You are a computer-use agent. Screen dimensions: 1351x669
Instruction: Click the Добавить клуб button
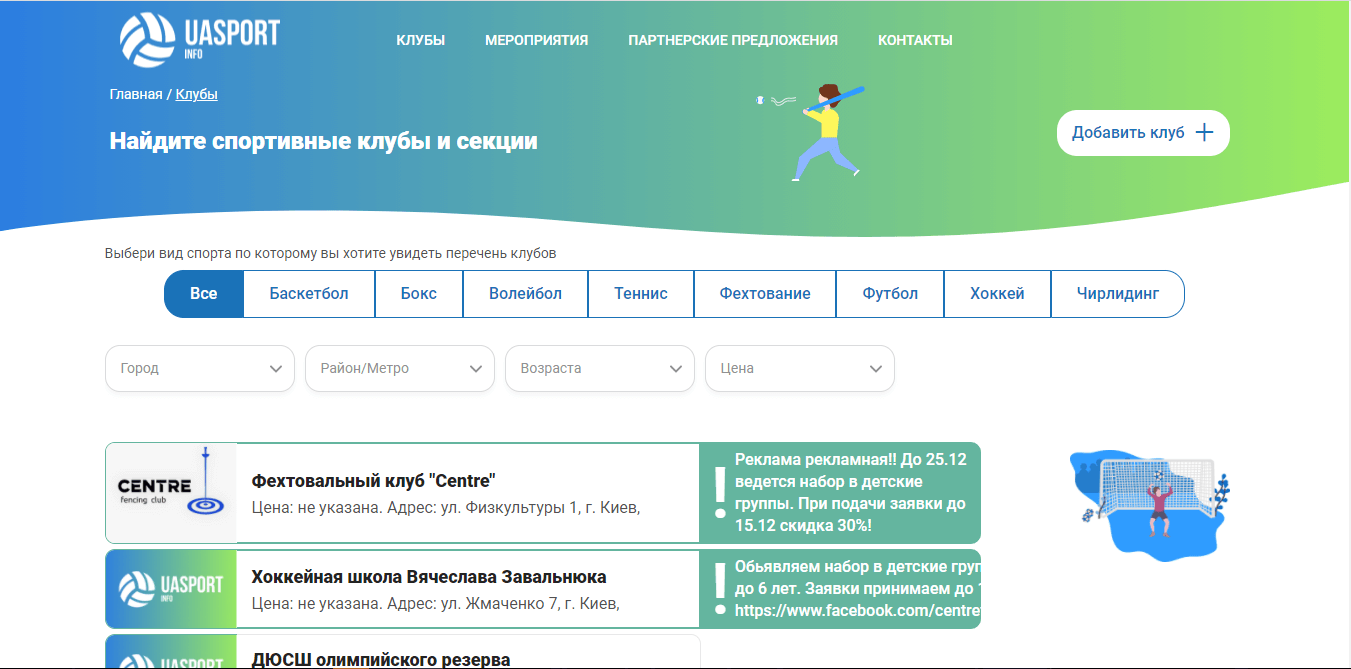point(1143,133)
